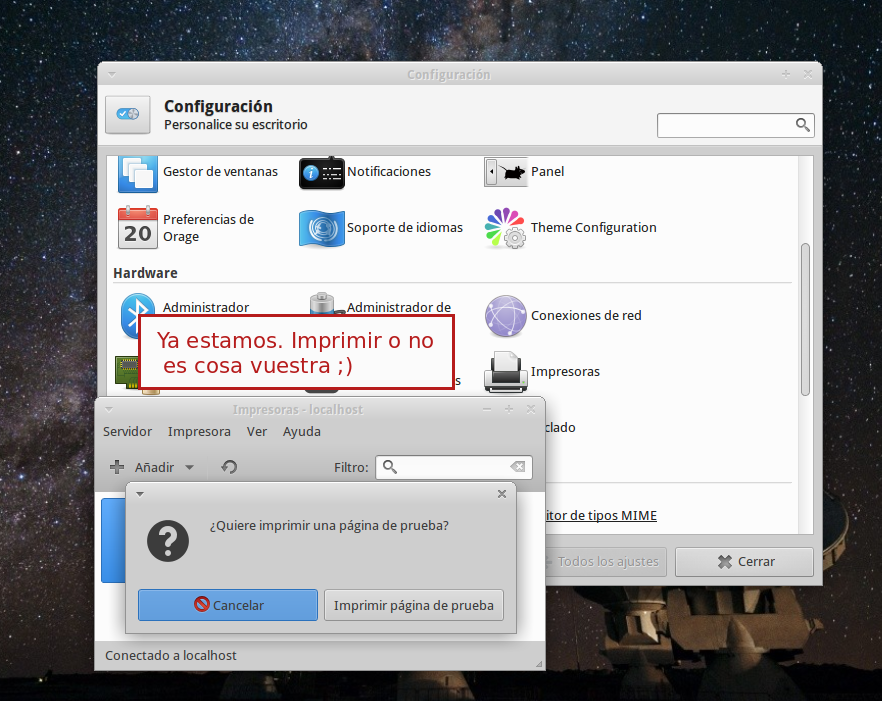882x701 pixels.
Task: Click the Configuración header toggle icon
Action: pos(128,115)
